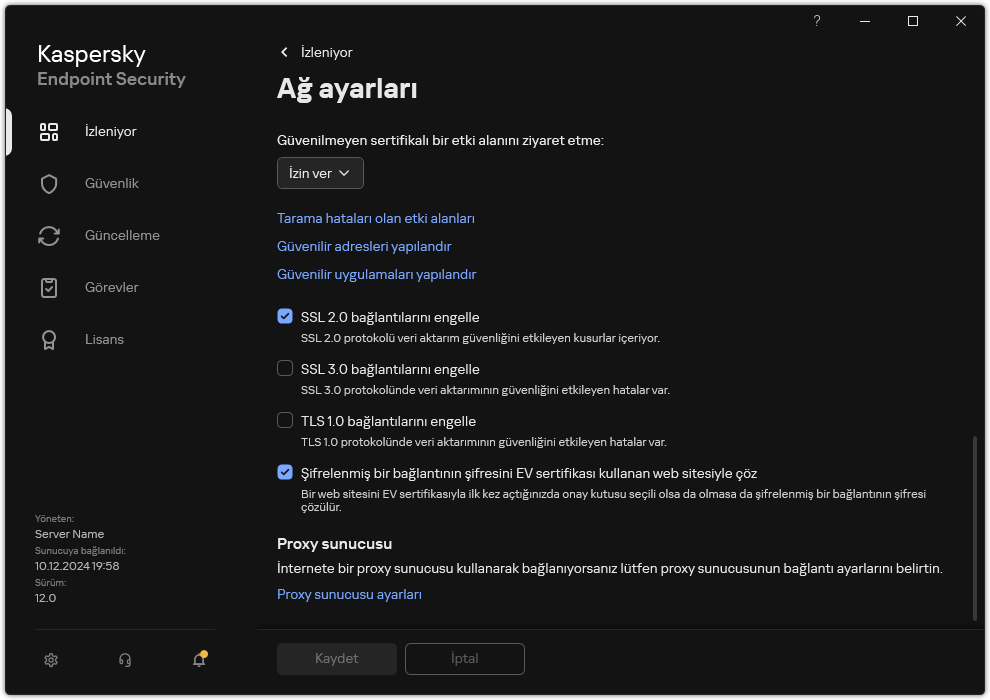The height and width of the screenshot is (700, 990).
Task: Open Proxy sunucusu ayarları
Action: [350, 594]
